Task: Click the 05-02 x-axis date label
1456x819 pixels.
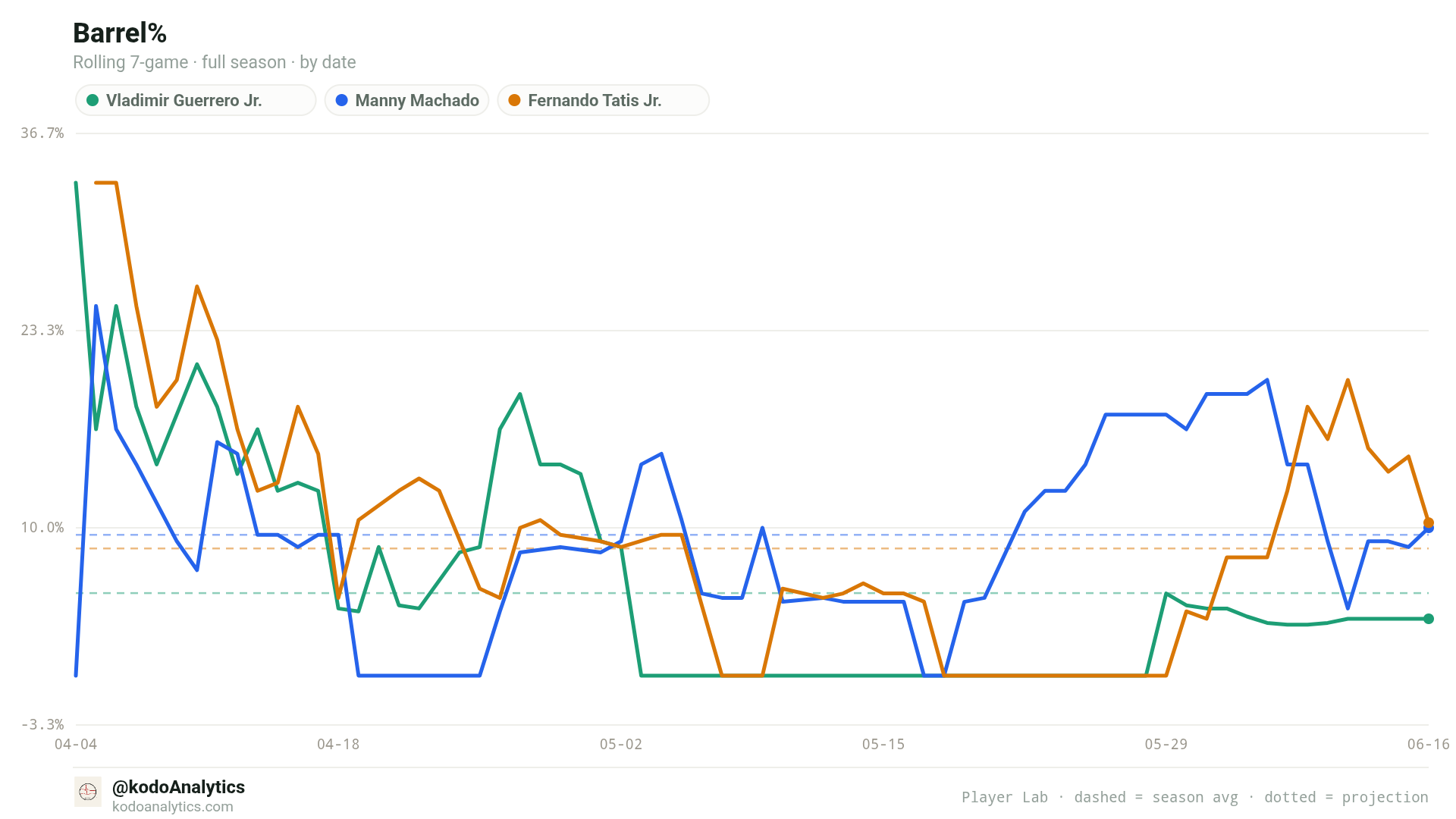Action: (x=621, y=745)
